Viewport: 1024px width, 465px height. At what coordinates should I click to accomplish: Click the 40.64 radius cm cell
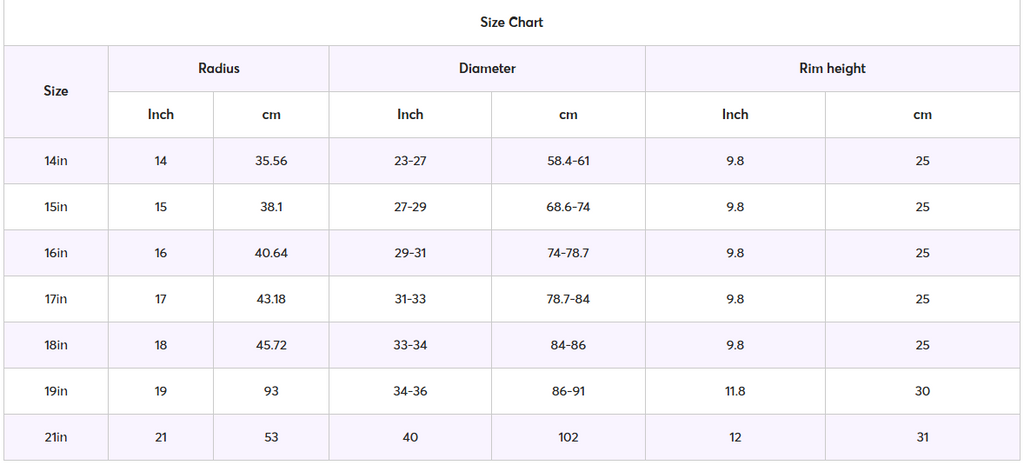(x=271, y=253)
